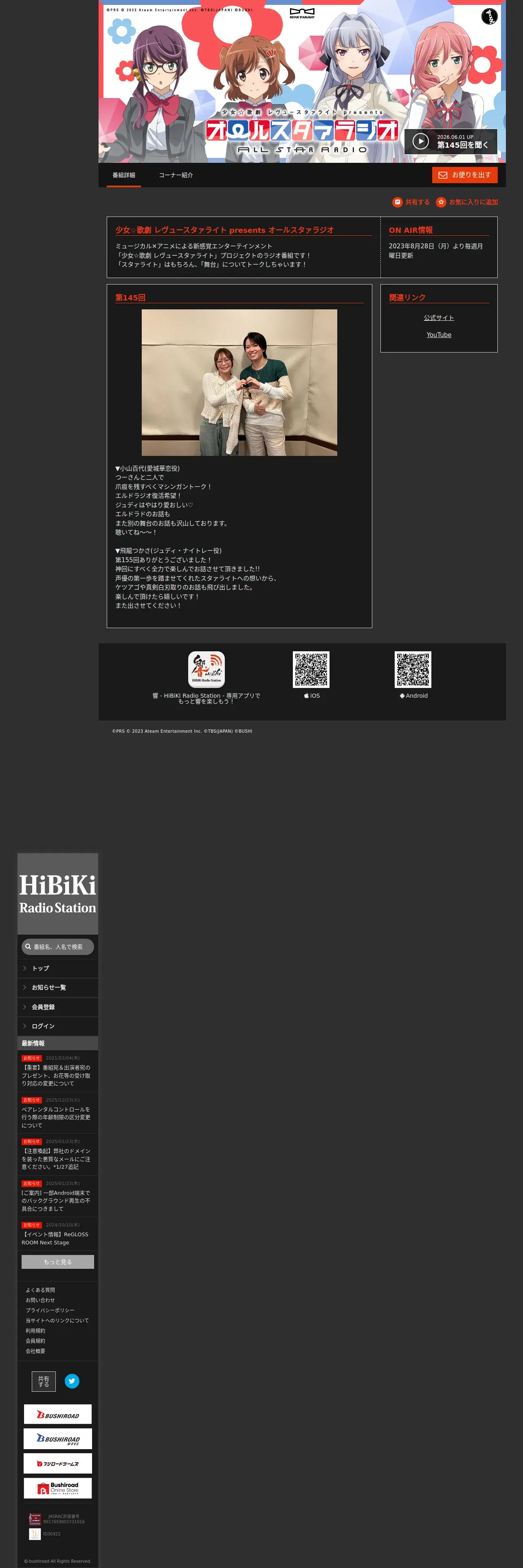Click the HiBiKi Radio Station app icon
The image size is (523, 1568).
pyautogui.click(x=207, y=670)
